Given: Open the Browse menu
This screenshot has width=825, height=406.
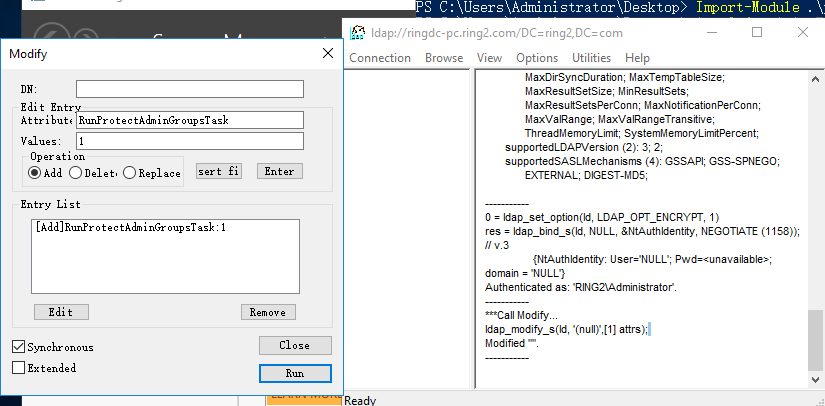Looking at the screenshot, I should point(444,58).
